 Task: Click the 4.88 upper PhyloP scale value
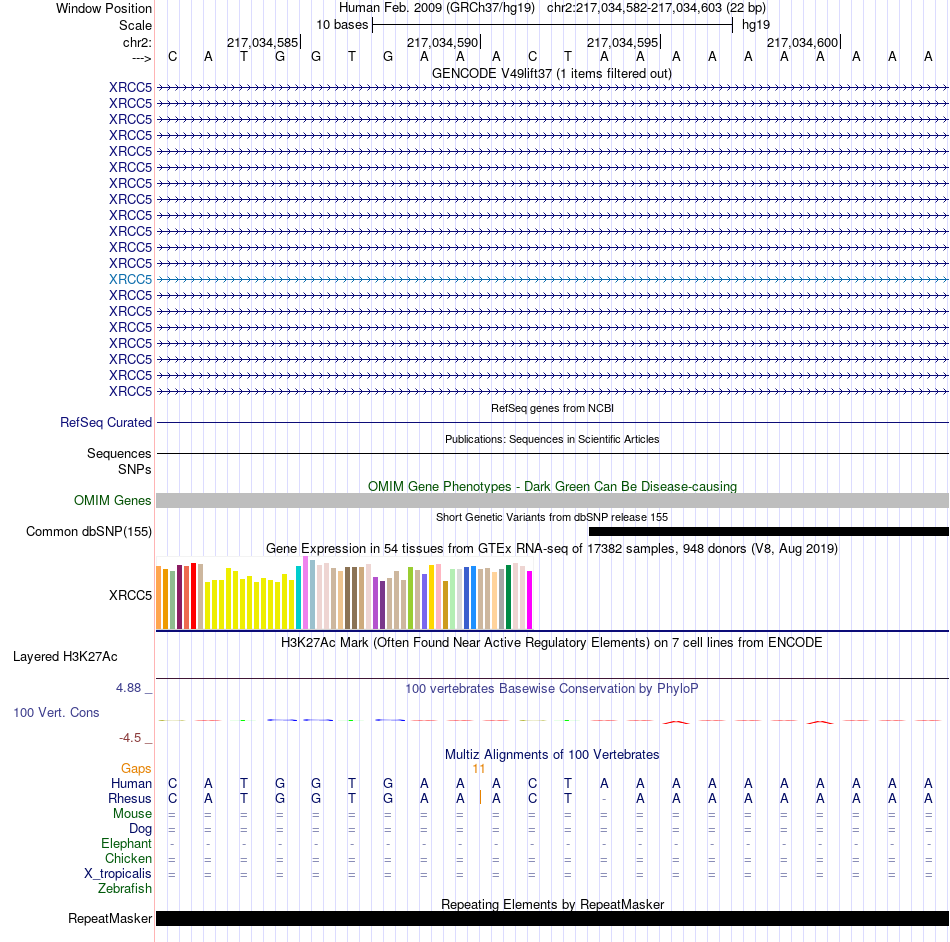point(128,688)
